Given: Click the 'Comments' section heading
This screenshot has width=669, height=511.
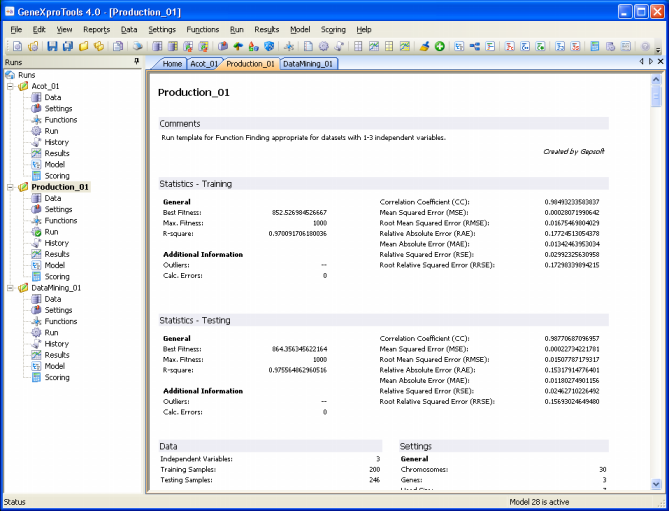Looking at the screenshot, I should [180, 124].
